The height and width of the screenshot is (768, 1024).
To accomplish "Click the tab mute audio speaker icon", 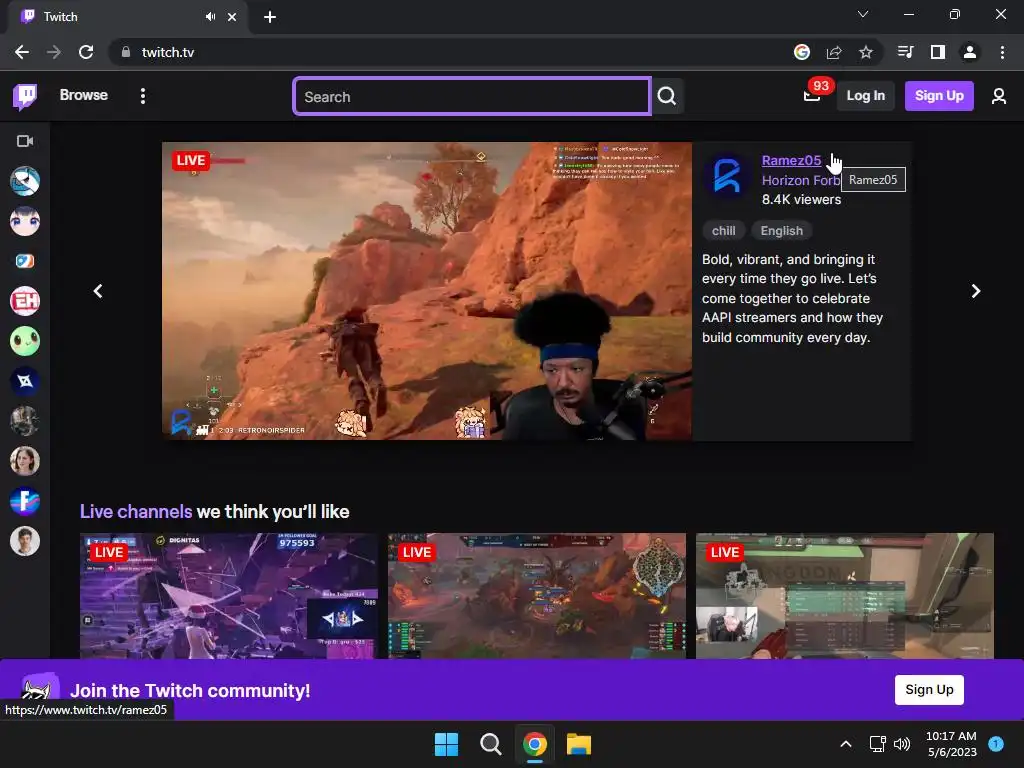I will click(210, 17).
